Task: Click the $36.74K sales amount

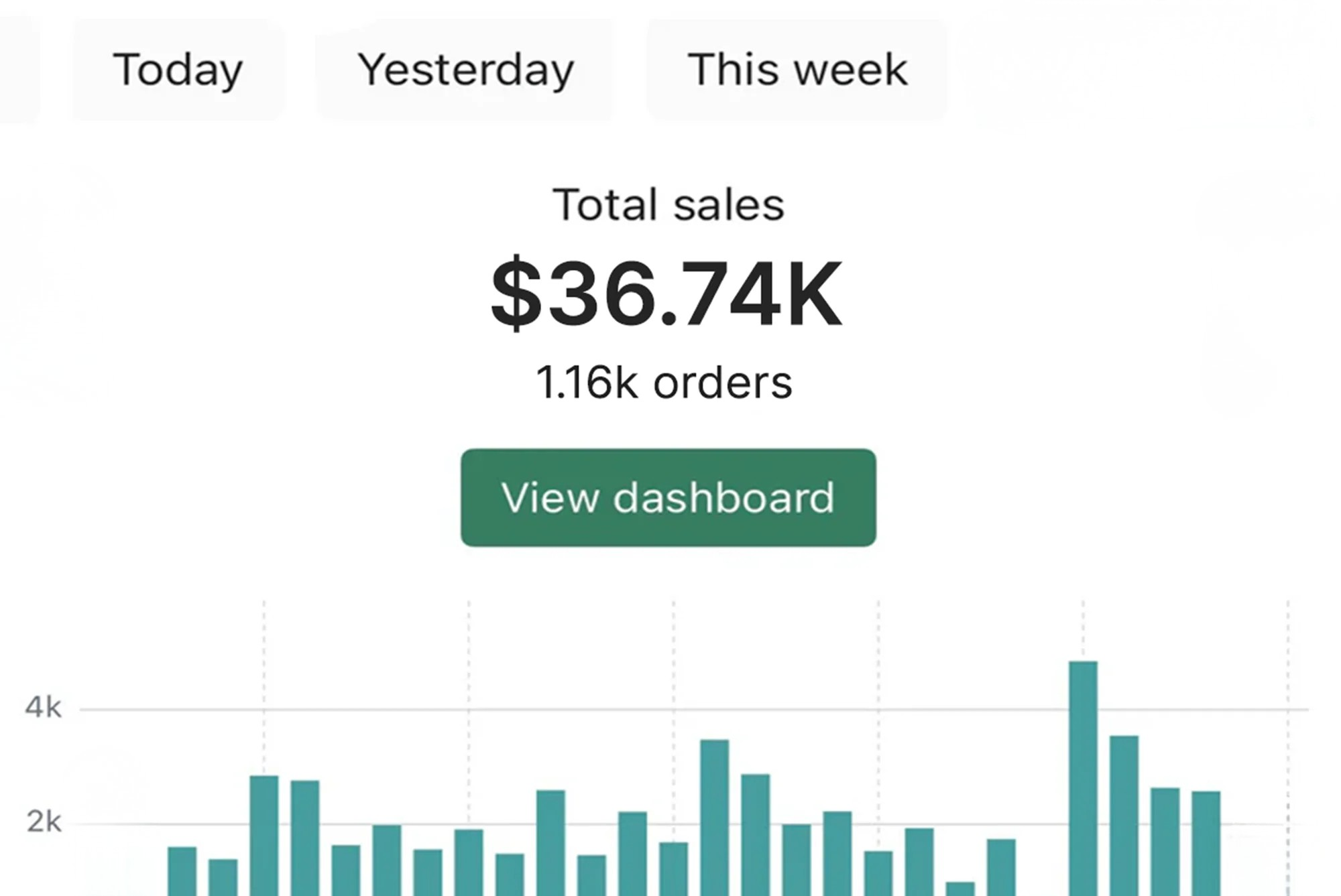Action: (x=666, y=293)
